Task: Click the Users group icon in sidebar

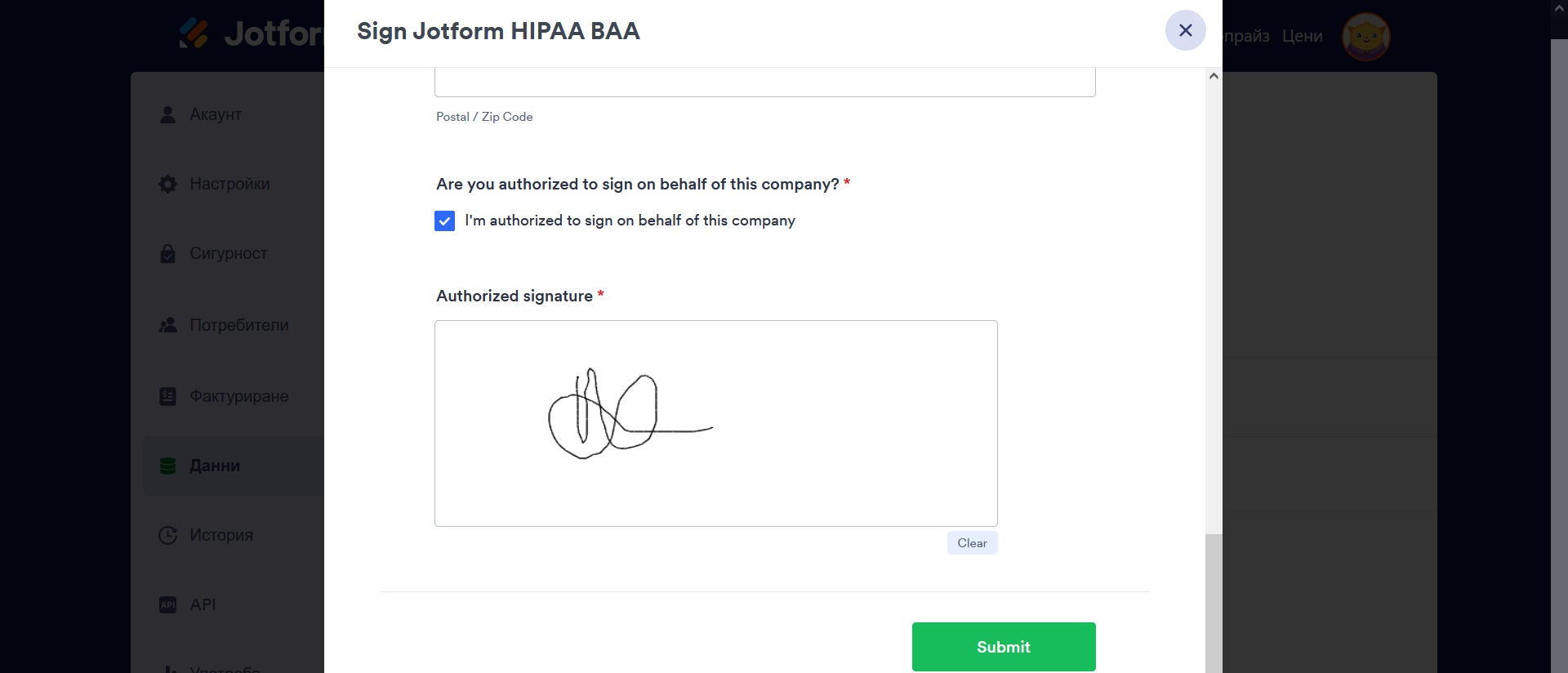Action: [x=167, y=325]
